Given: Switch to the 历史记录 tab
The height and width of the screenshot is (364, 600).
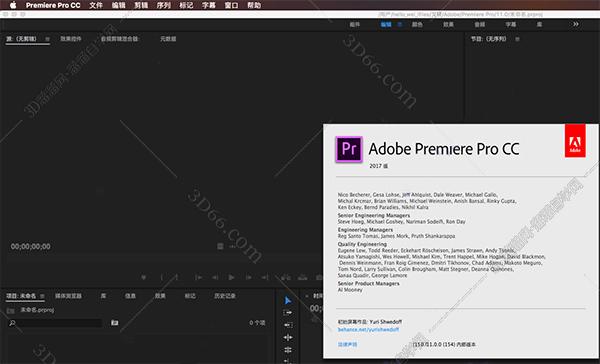Looking at the screenshot, I should 225,296.
